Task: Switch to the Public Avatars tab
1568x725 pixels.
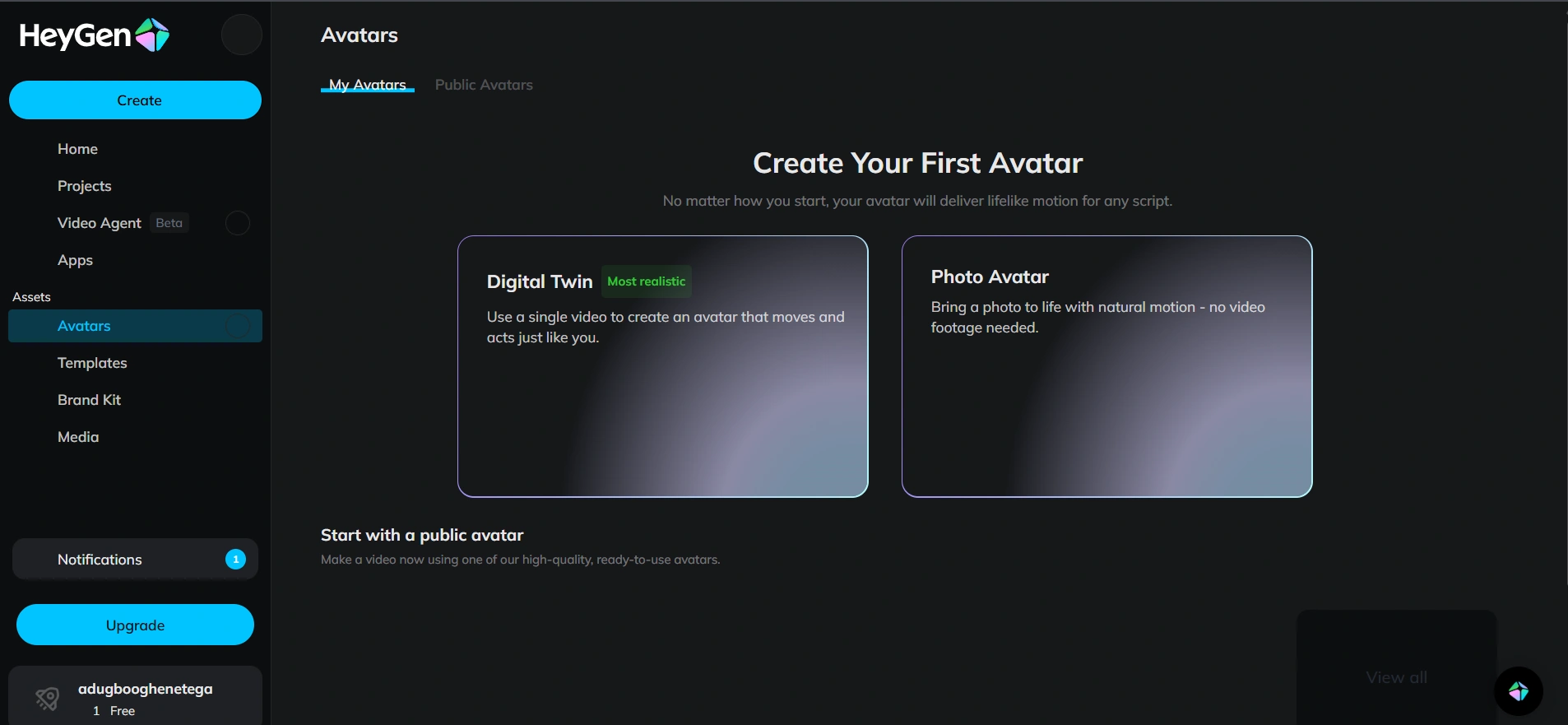Action: [484, 85]
